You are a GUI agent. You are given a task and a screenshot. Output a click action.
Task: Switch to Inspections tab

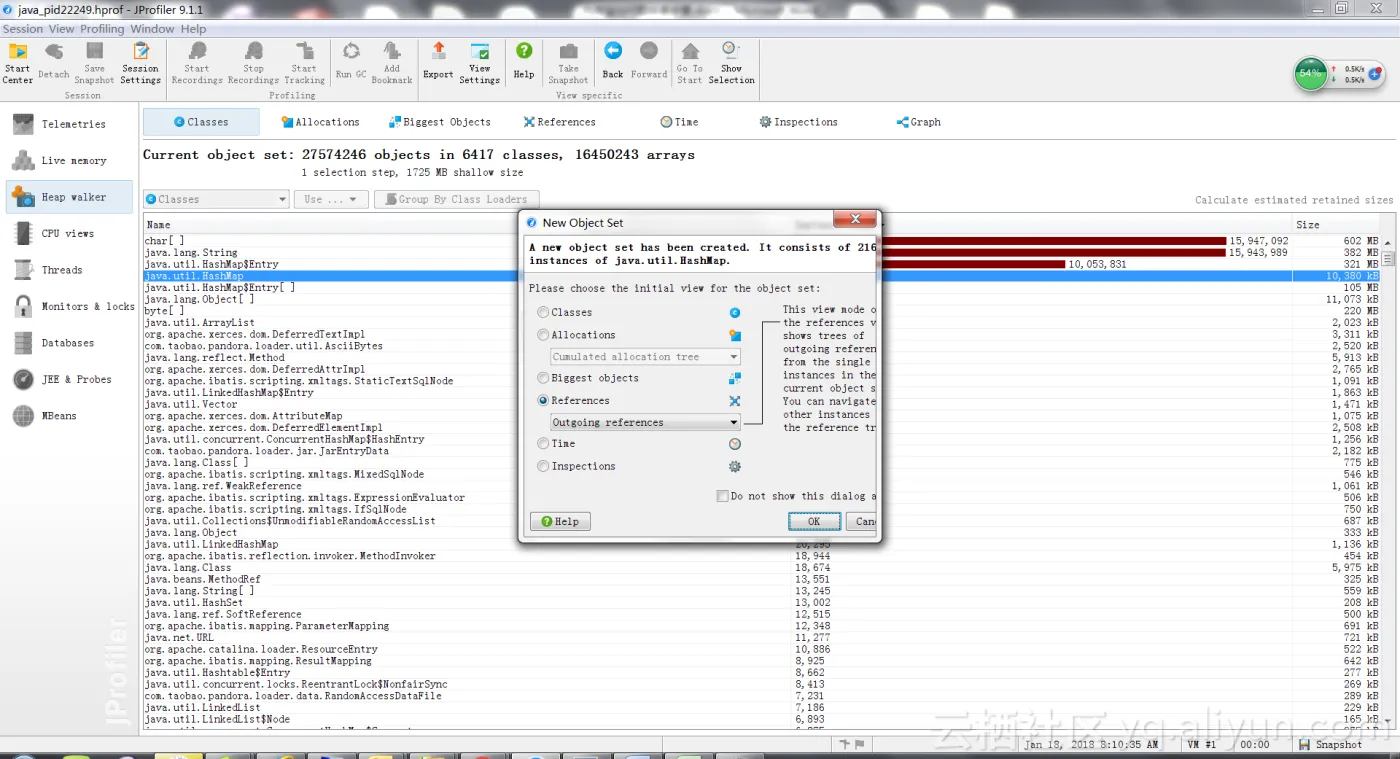click(x=798, y=122)
